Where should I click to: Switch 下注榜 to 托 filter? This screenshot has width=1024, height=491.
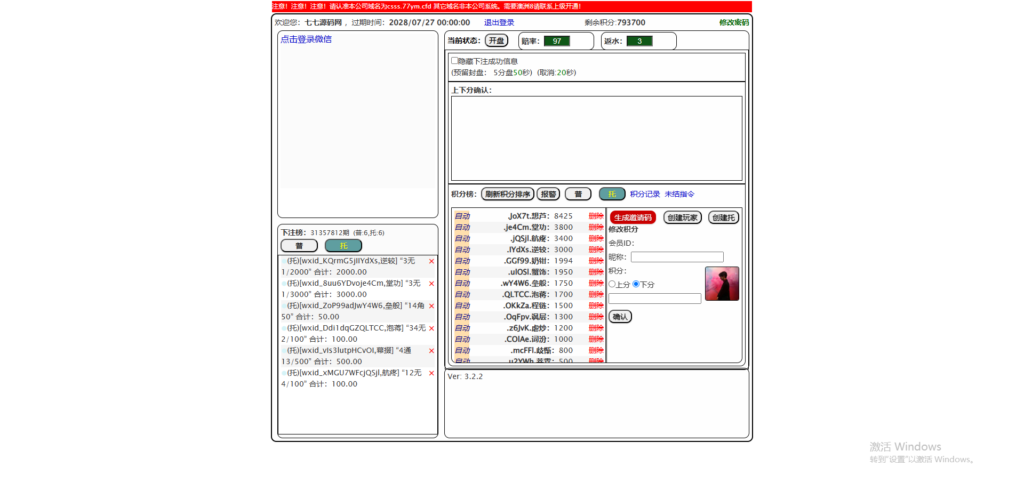point(344,246)
